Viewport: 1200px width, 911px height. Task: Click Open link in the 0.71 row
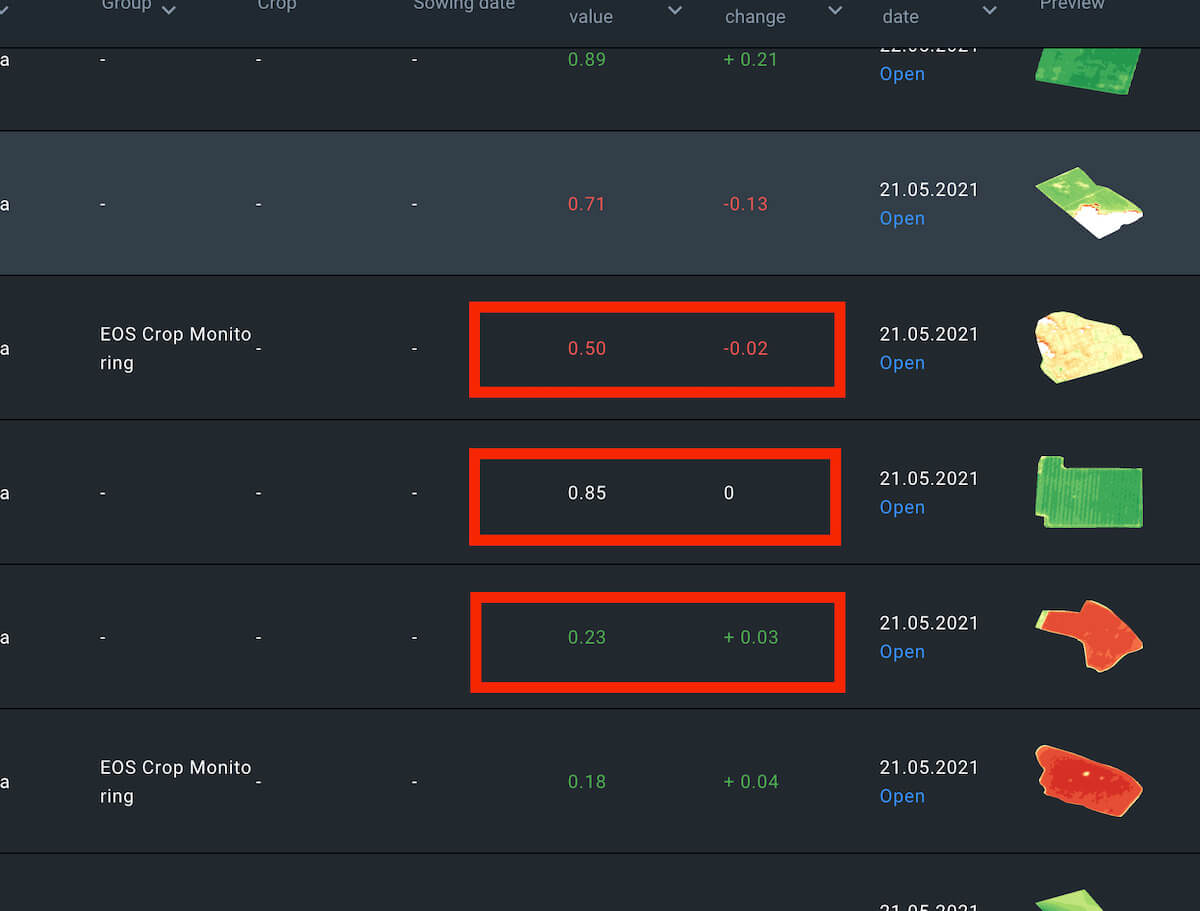pyautogui.click(x=901, y=218)
